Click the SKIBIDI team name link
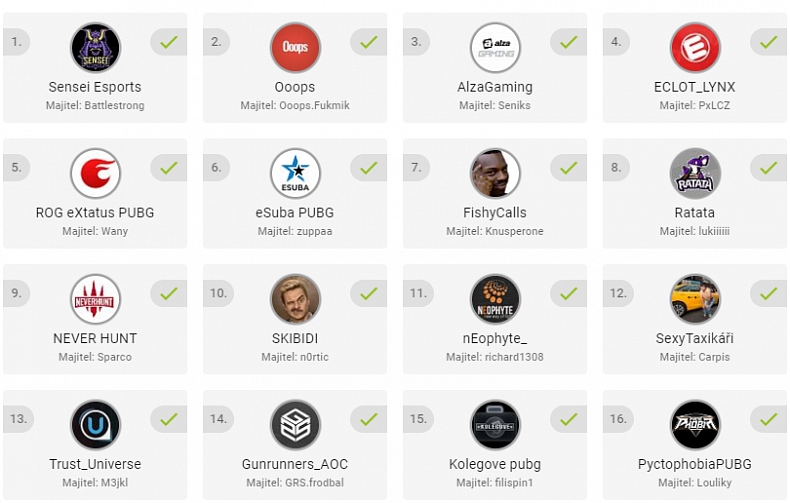This screenshot has width=790, height=503. [295, 338]
